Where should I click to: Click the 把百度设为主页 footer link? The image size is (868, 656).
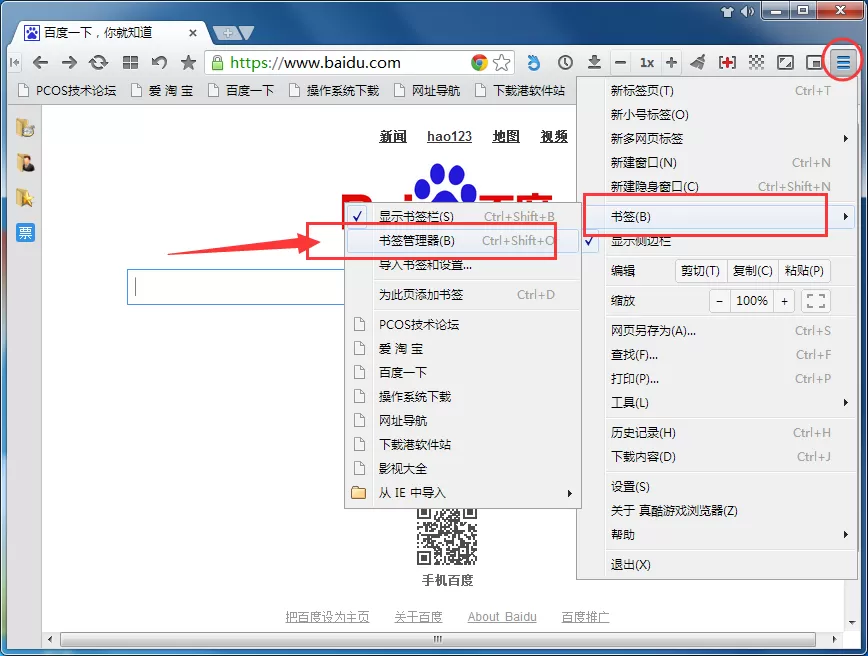click(x=327, y=617)
